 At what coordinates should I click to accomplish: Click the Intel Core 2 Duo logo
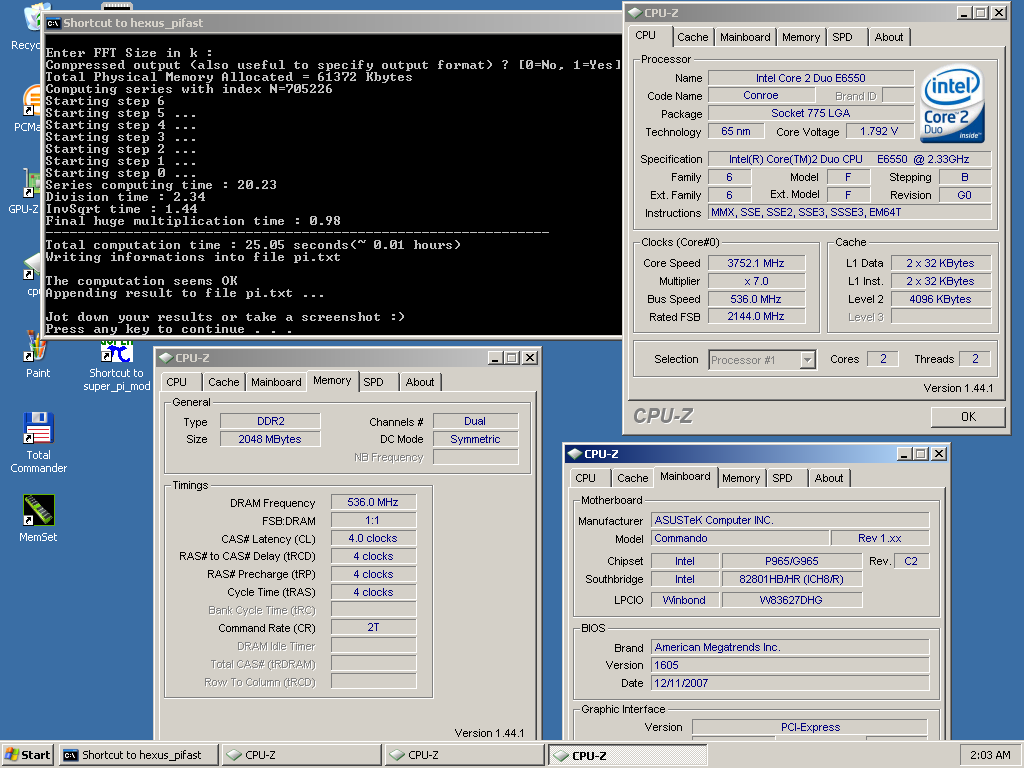pyautogui.click(x=953, y=104)
